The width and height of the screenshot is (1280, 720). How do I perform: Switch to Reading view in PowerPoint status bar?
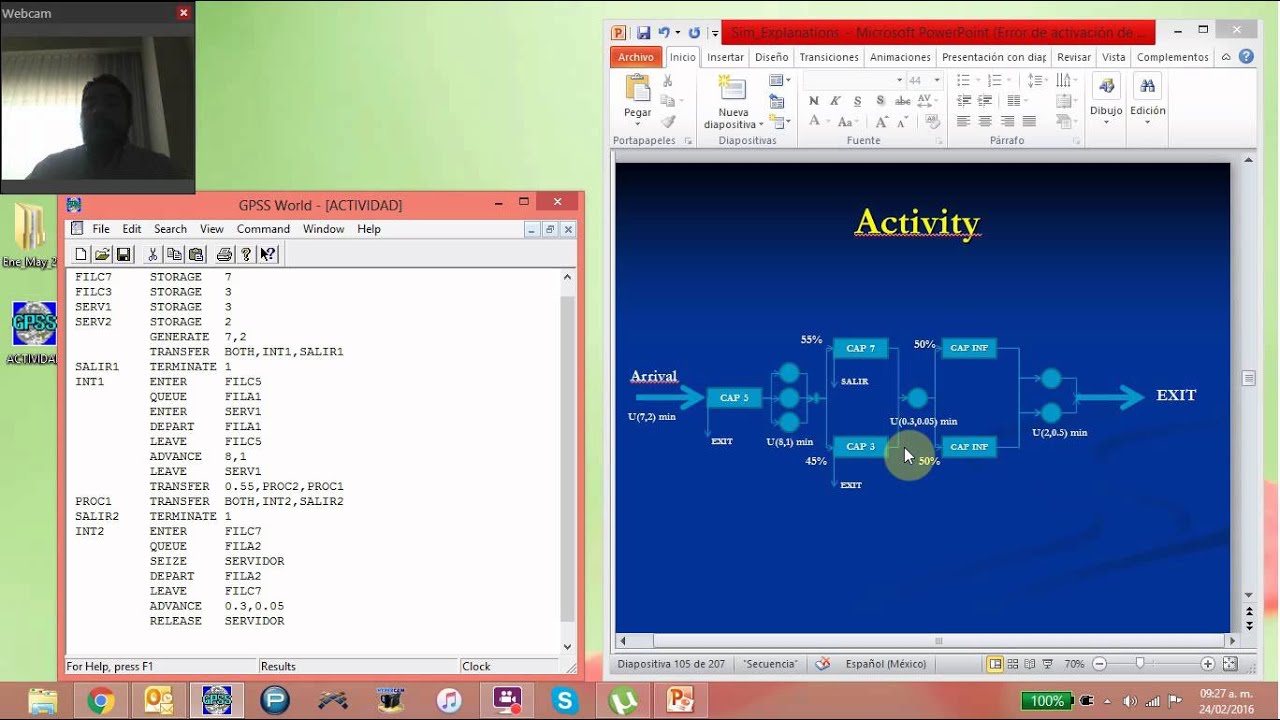[x=1030, y=664]
